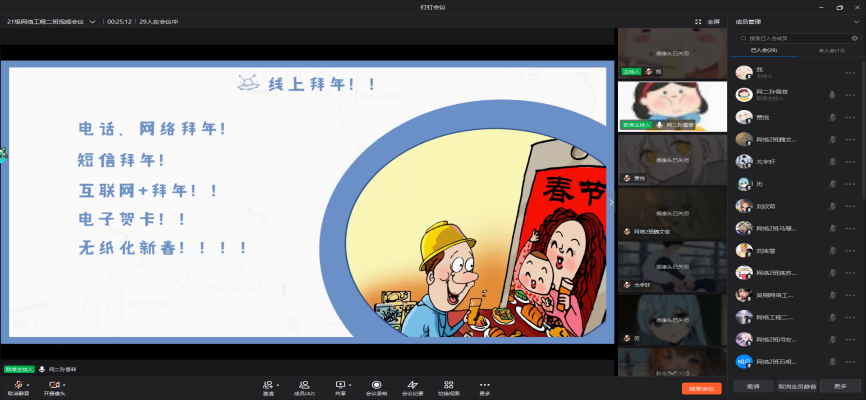The height and width of the screenshot is (400, 866).
Task: Click the 取消全员静音 button
Action: click(796, 386)
